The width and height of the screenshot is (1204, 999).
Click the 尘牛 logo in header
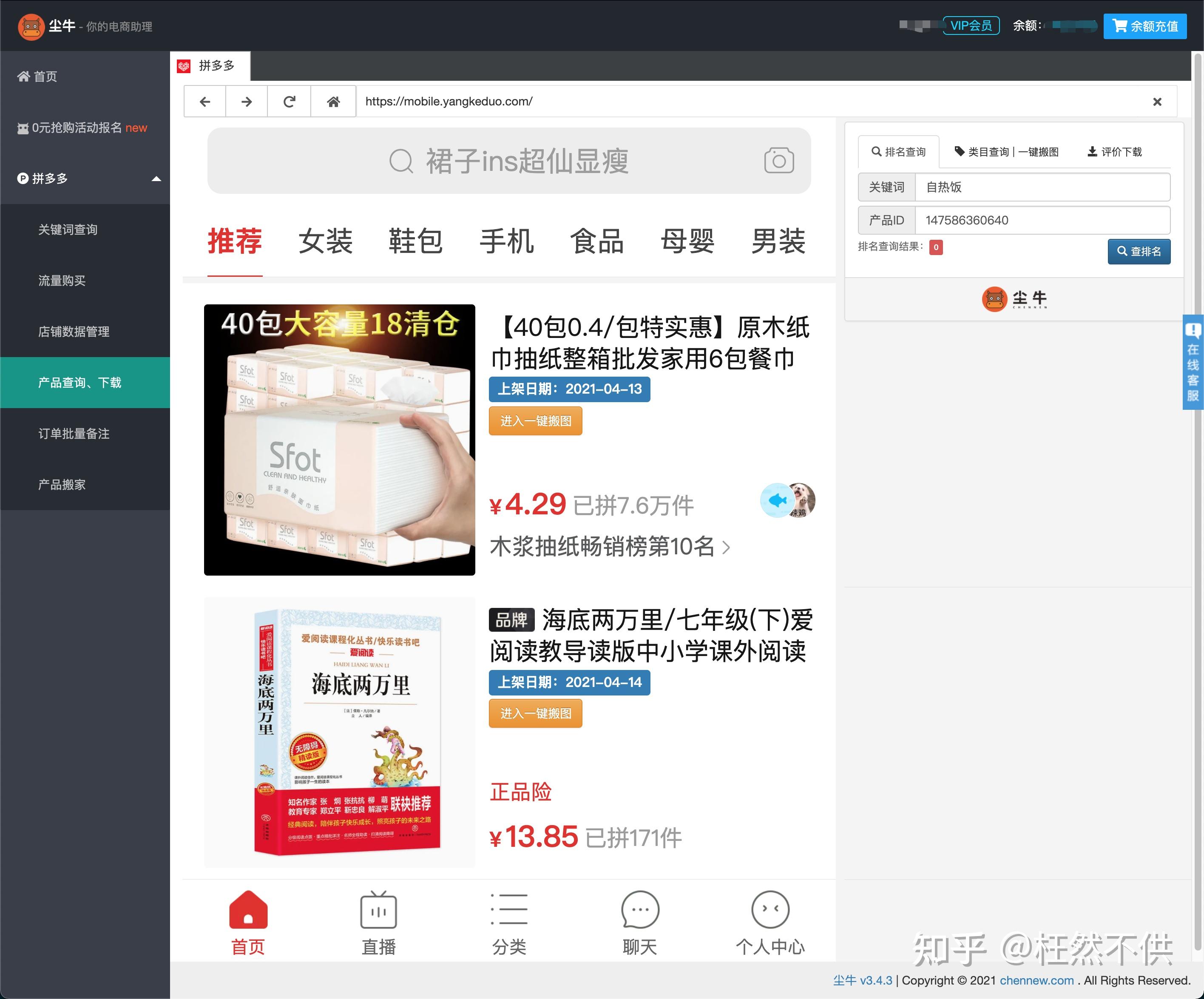pos(31,27)
